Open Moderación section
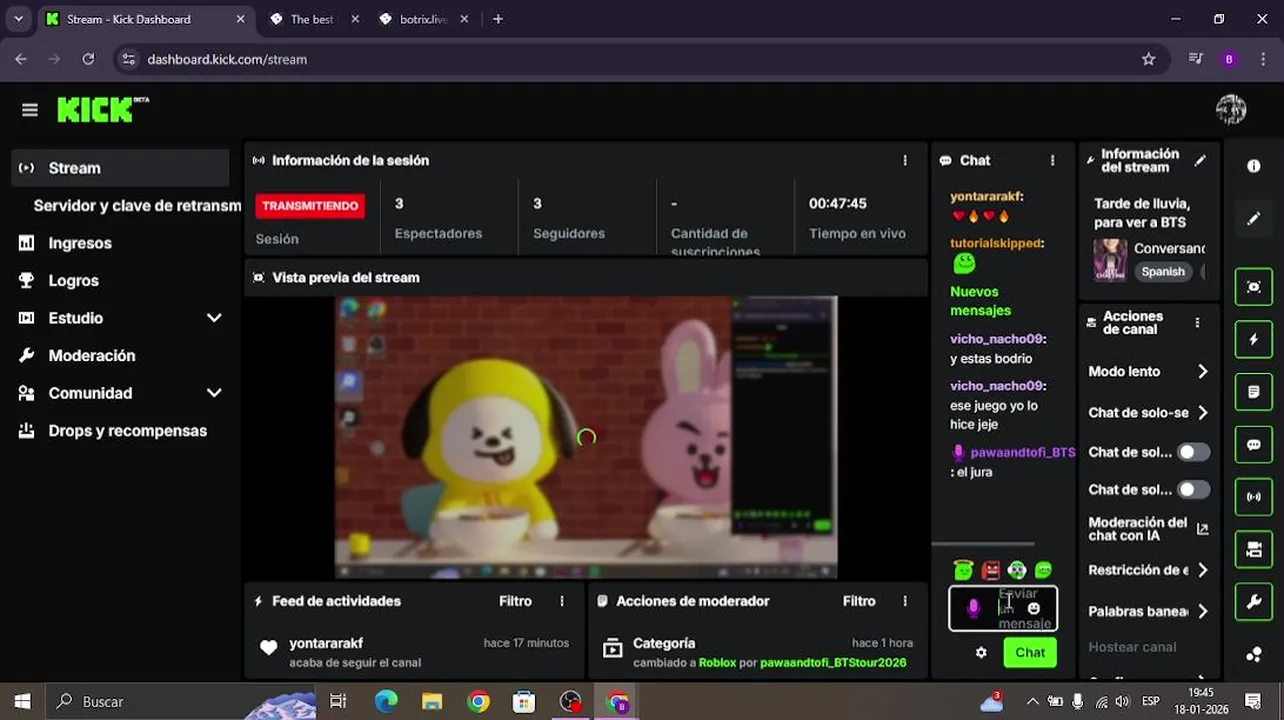This screenshot has width=1284, height=720. [x=92, y=355]
